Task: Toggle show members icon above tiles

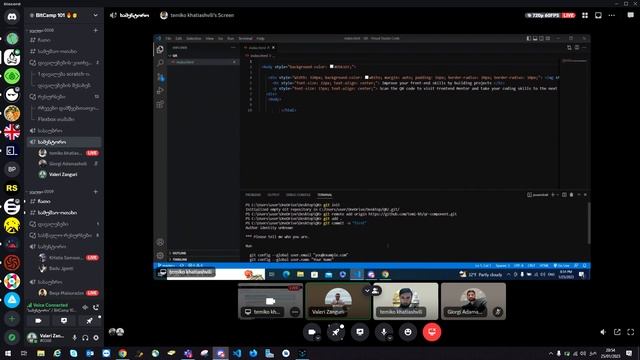Action: pos(376,291)
